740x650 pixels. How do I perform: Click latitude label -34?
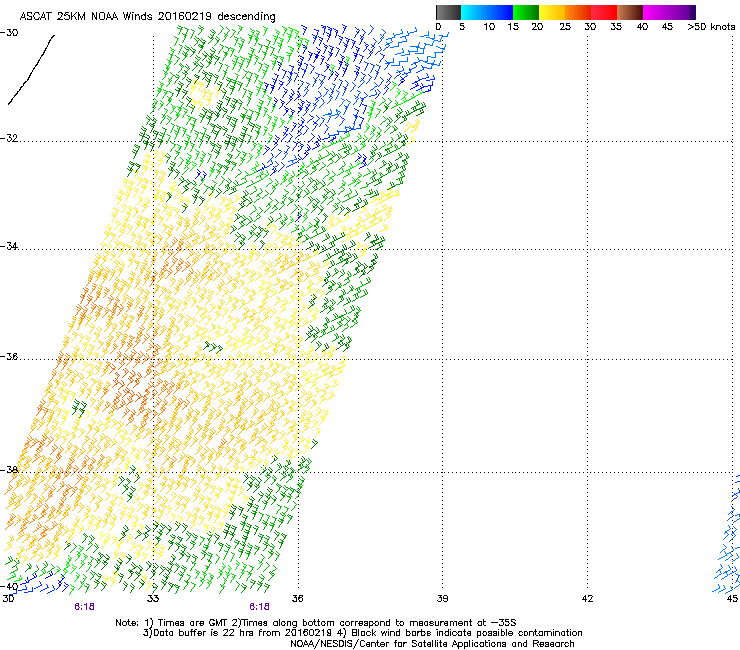pyautogui.click(x=9, y=246)
